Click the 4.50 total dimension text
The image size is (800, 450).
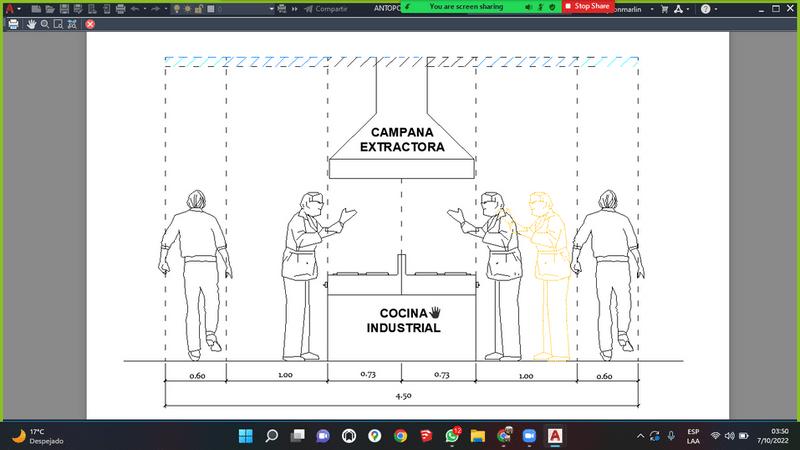403,395
